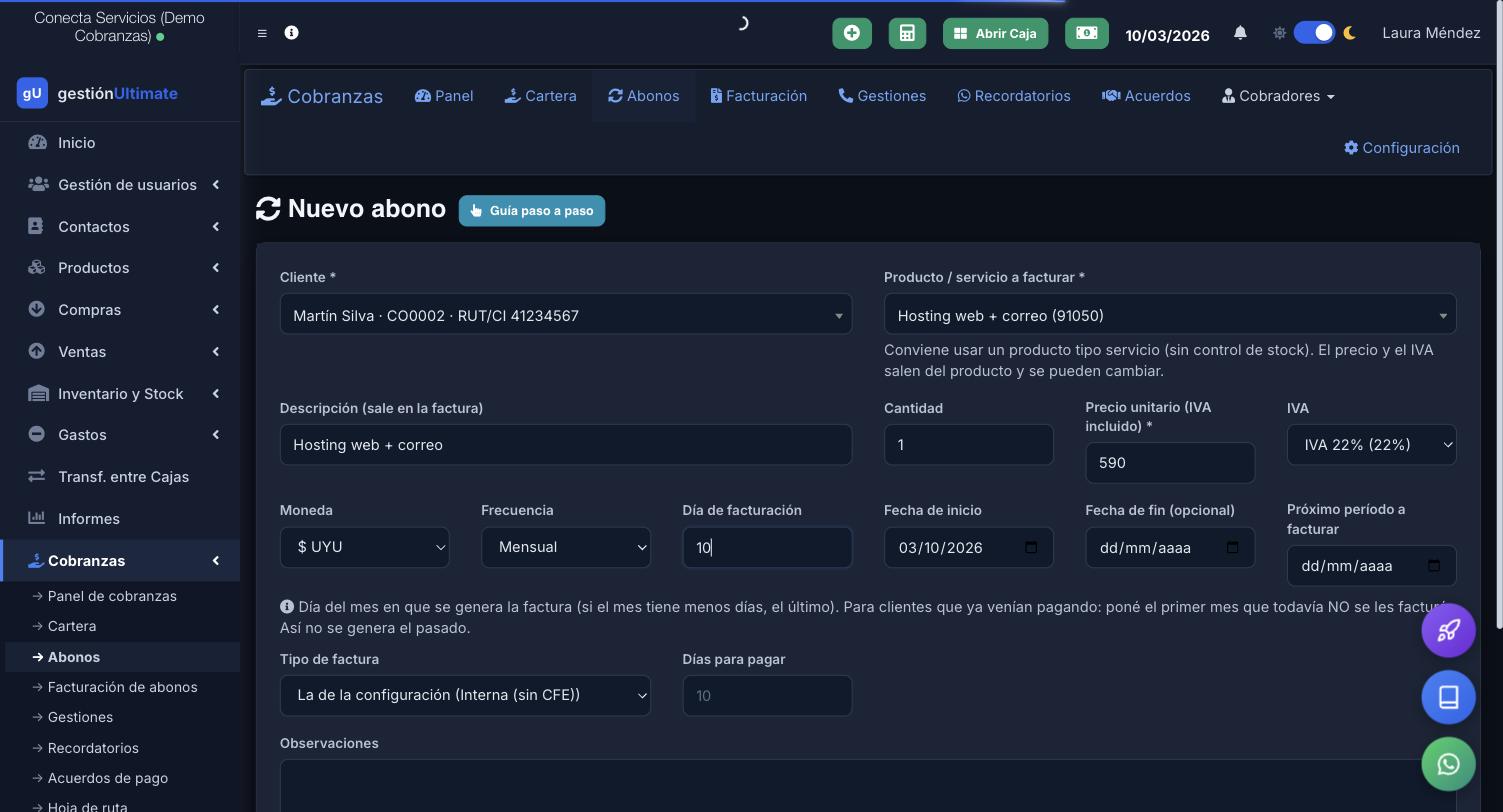Open the Frecuencia Mensual dropdown
1503x812 pixels.
pyautogui.click(x=566, y=547)
